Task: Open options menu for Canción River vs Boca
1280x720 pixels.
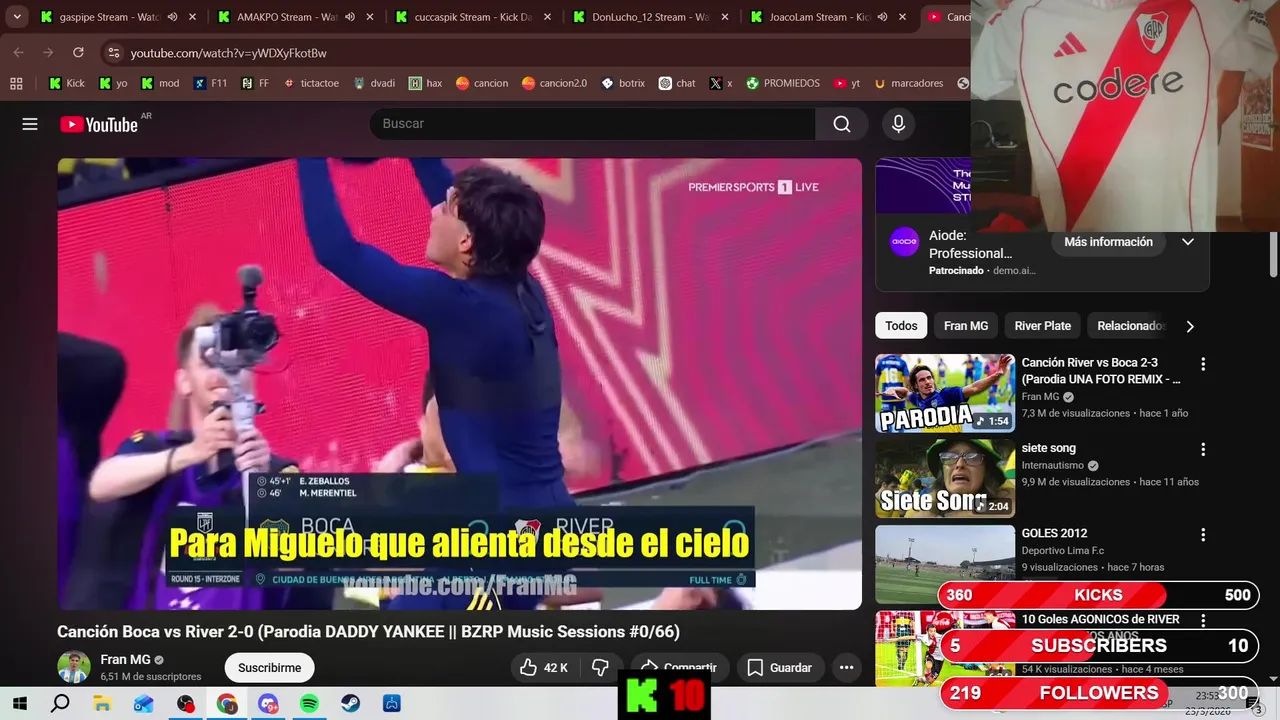Action: 1203,365
